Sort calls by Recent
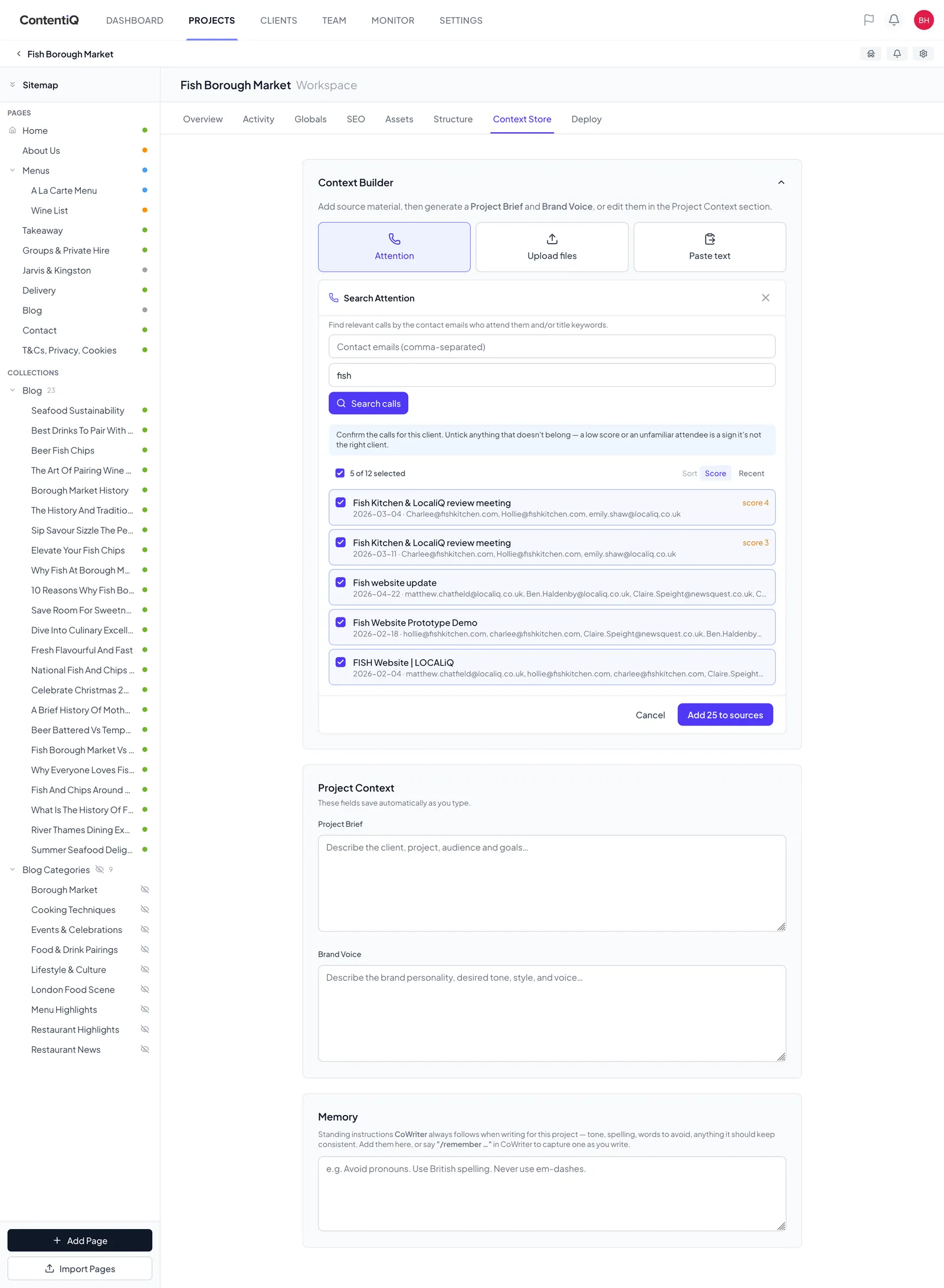The height and width of the screenshot is (1288, 944). click(751, 474)
